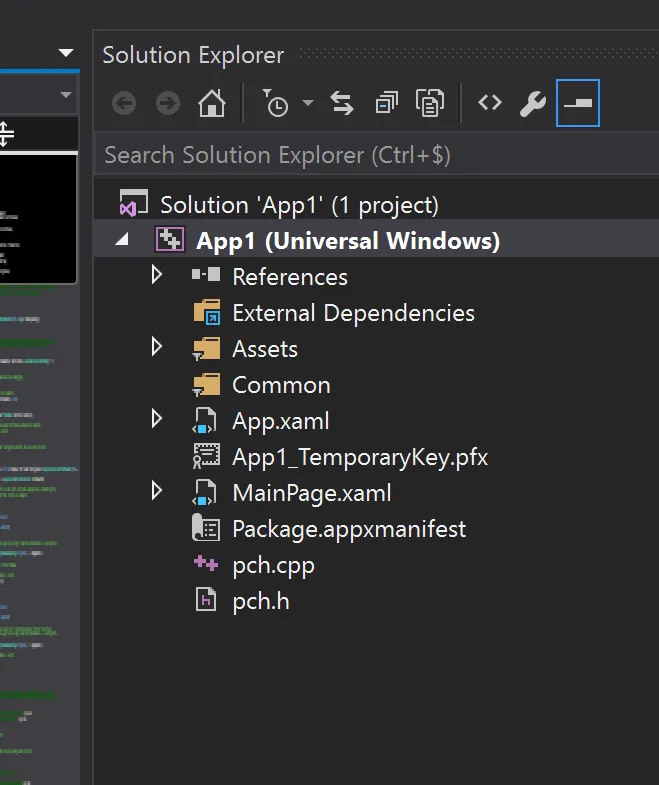Click the Solution 'App1' Visual Studio icon
The width and height of the screenshot is (659, 785).
tap(133, 203)
